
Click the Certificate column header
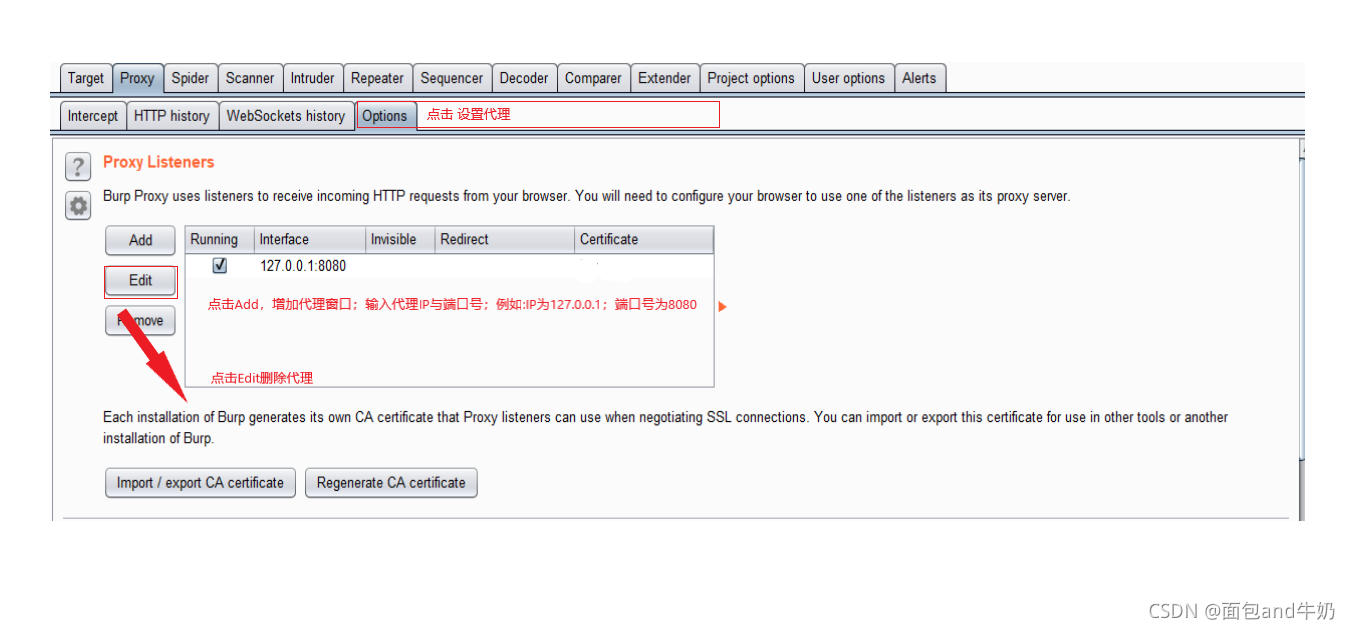tap(644, 240)
